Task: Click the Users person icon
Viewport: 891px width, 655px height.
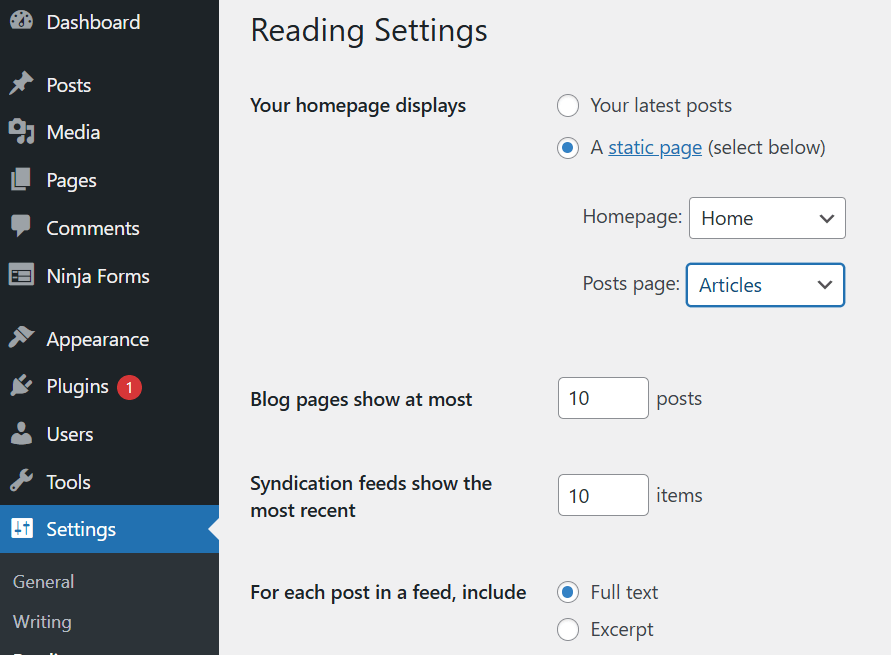Action: click(x=22, y=434)
